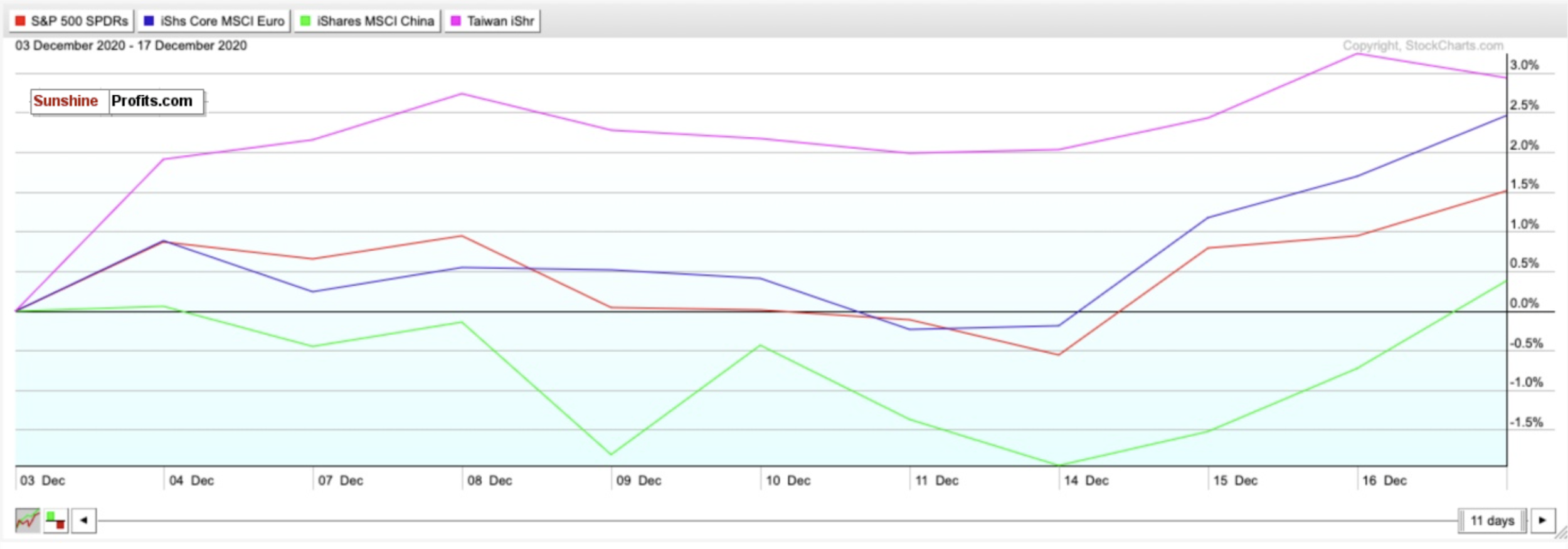This screenshot has height=549, width=1568.
Task: Toggle the S&P 500 SPDRs legend button
Action: (72, 21)
